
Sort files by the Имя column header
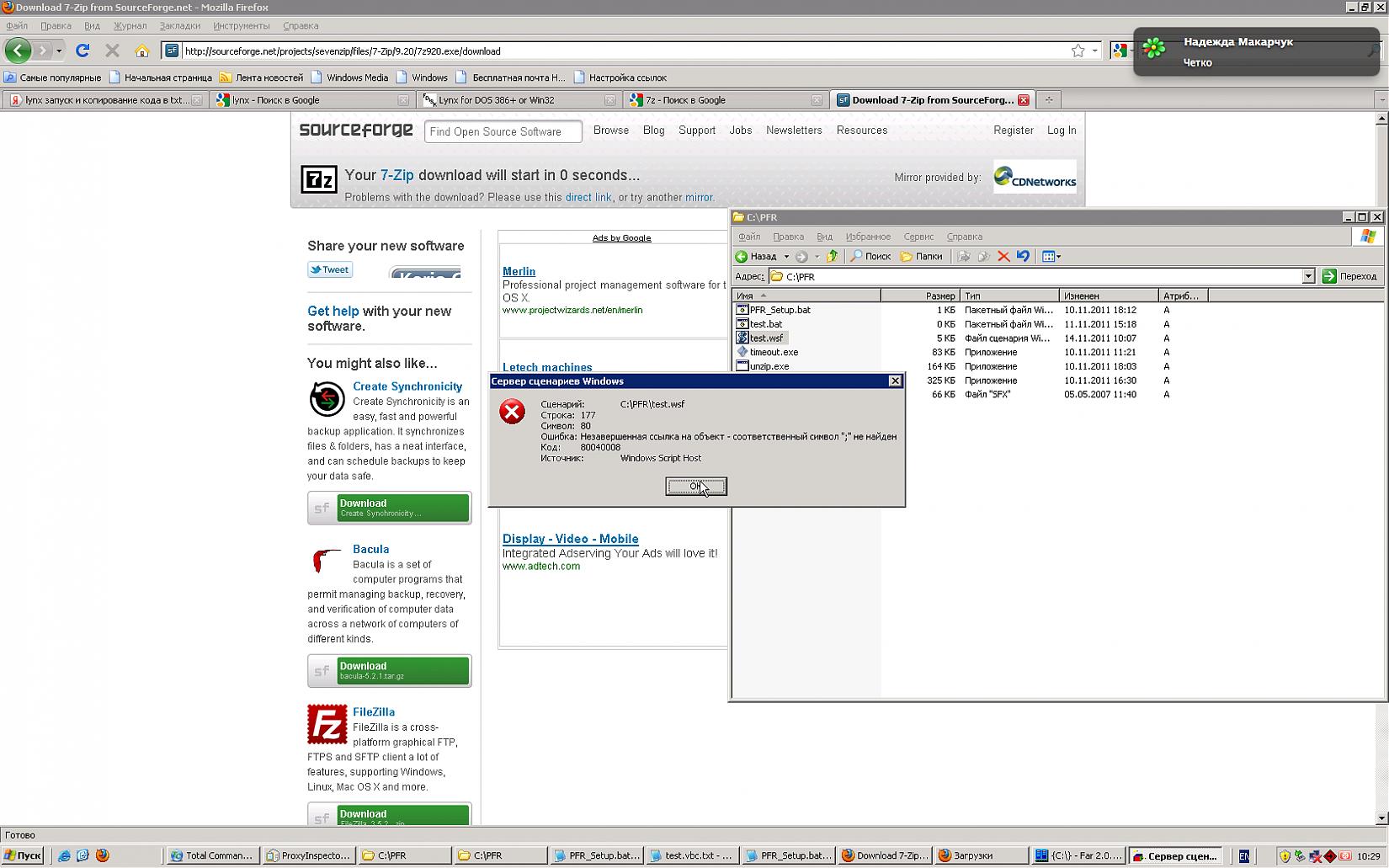pos(806,296)
